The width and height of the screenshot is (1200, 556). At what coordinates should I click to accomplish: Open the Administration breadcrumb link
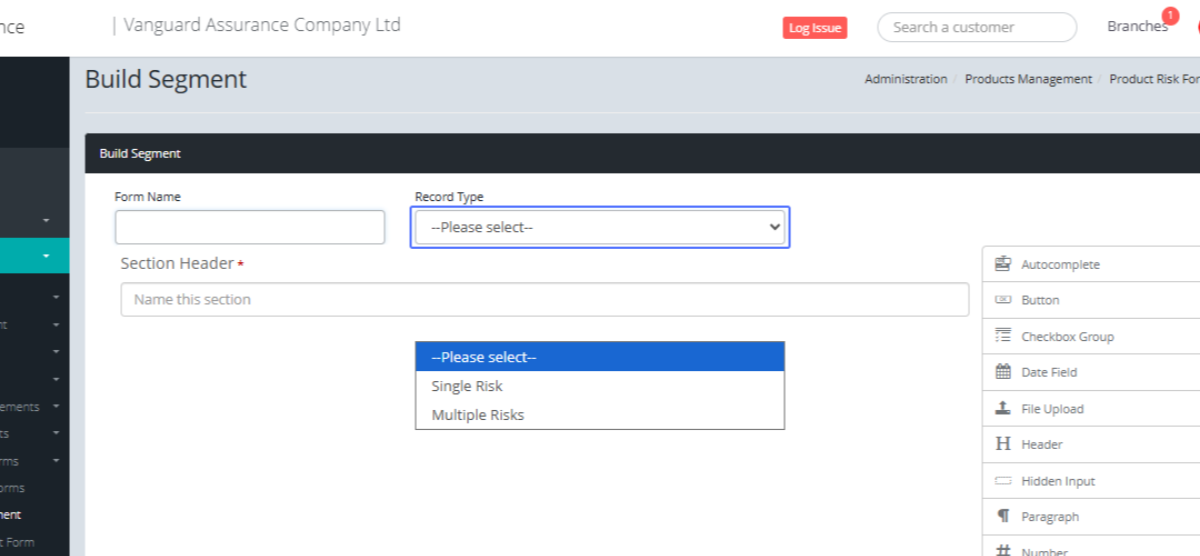(905, 79)
